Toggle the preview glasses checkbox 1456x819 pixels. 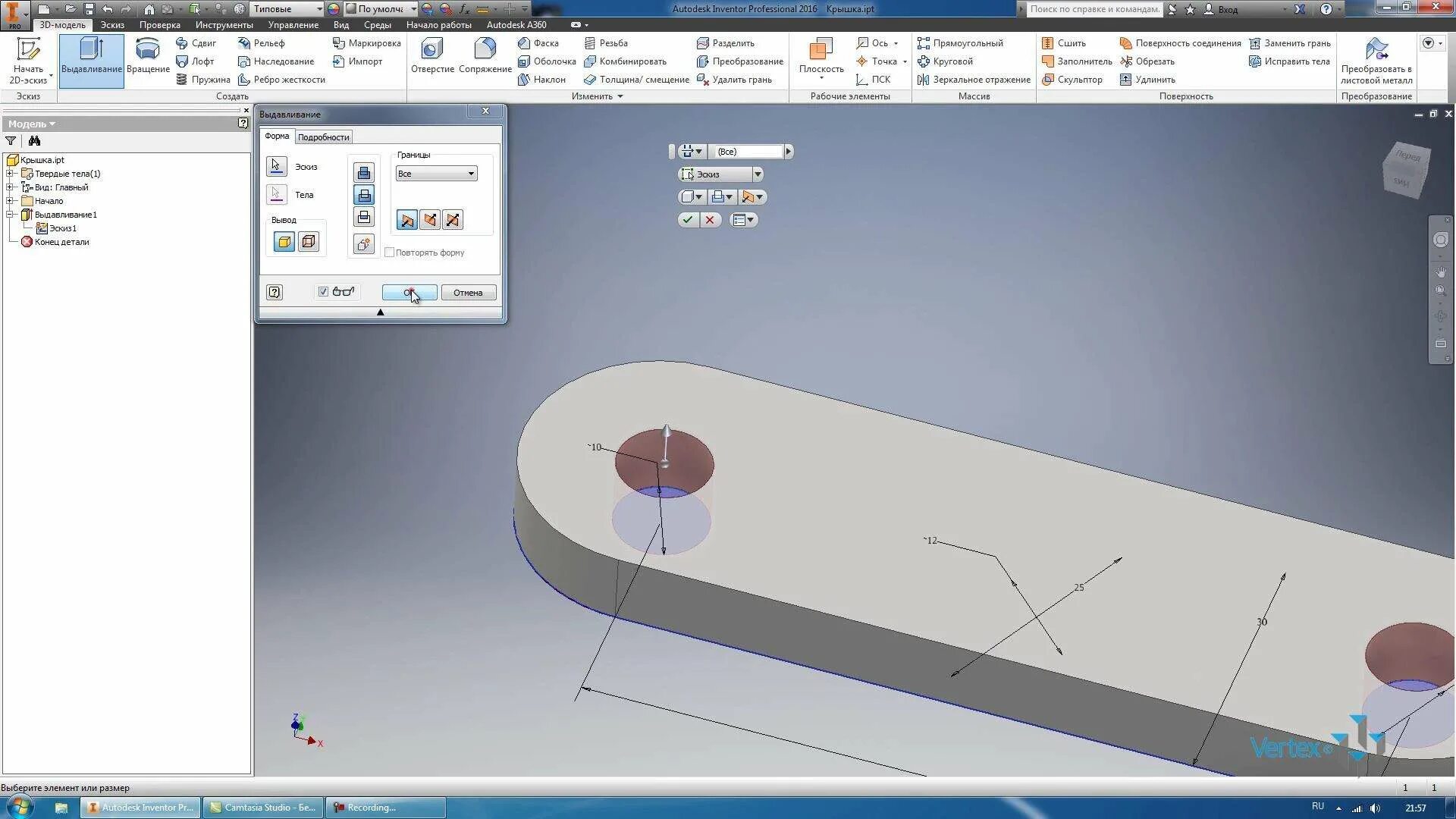click(x=323, y=292)
